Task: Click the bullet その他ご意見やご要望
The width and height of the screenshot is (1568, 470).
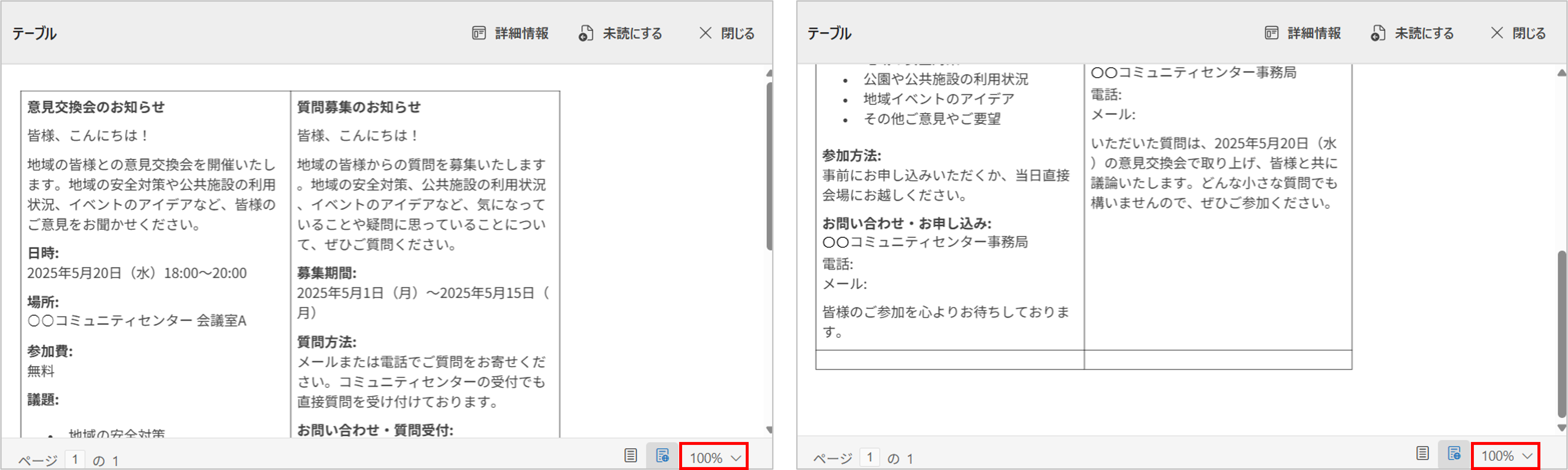Action: pyautogui.click(x=932, y=119)
